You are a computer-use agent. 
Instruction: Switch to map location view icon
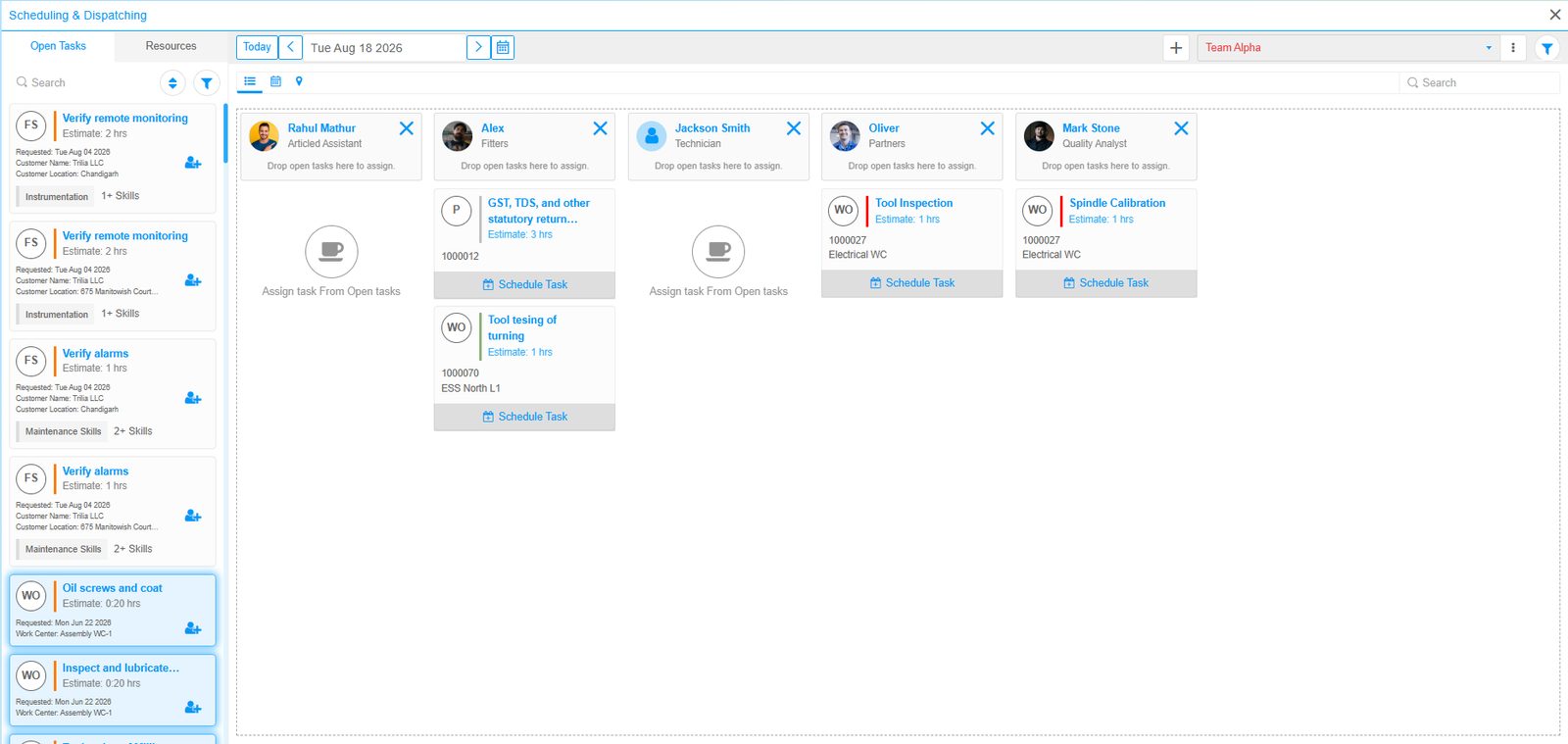(x=299, y=81)
